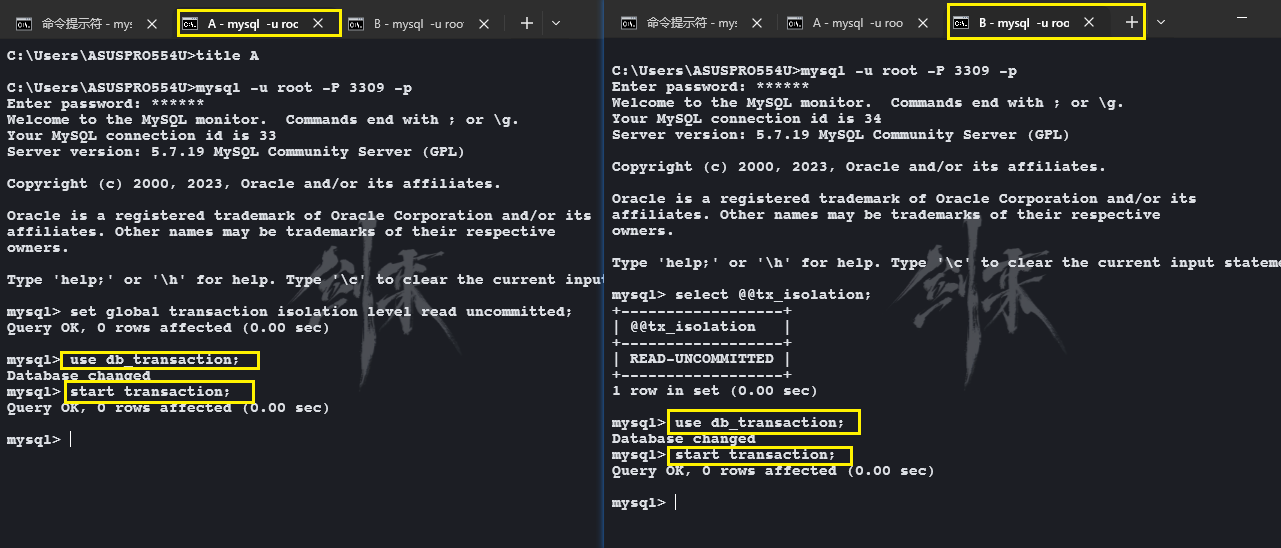Close the B - mysql tab in left window
1281x548 pixels.
click(x=484, y=23)
